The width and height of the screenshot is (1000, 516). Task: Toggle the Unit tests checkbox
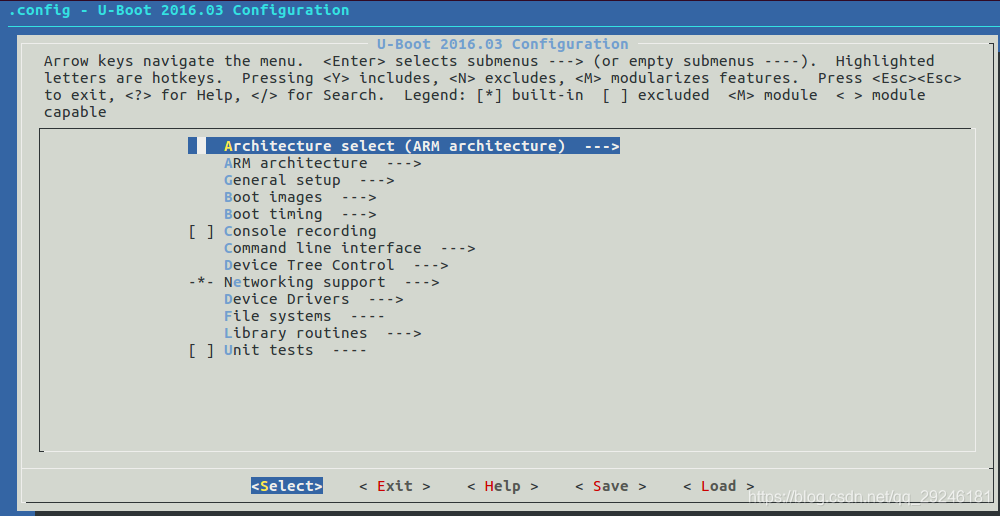tap(201, 350)
